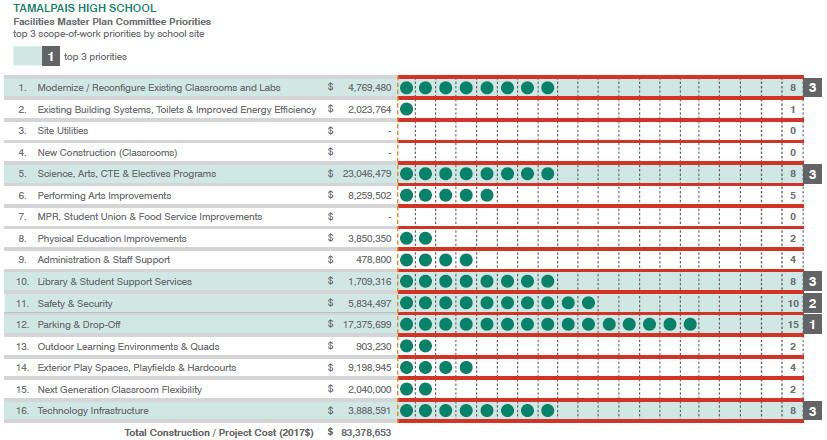The image size is (827, 440).
Task: Select rank badge 3 on Modernize Classrooms row
Action: [x=814, y=88]
